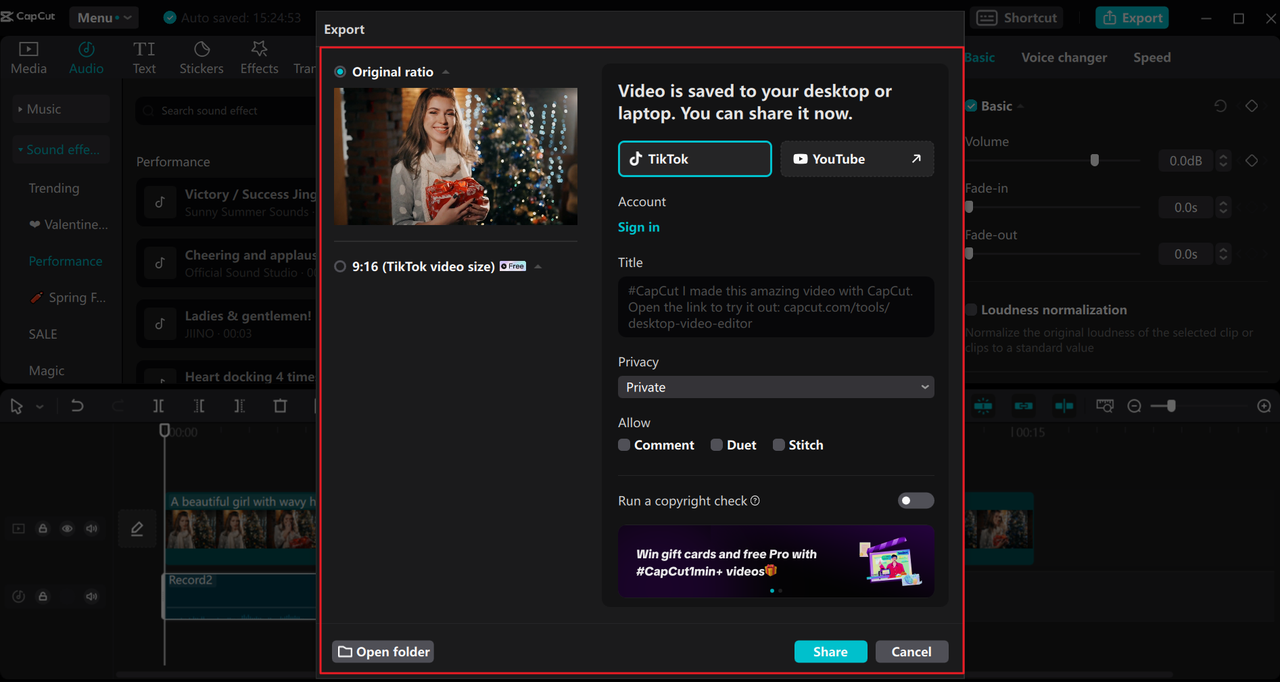1280x682 pixels.
Task: Check Loudness normalization checkbox
Action: tap(970, 310)
